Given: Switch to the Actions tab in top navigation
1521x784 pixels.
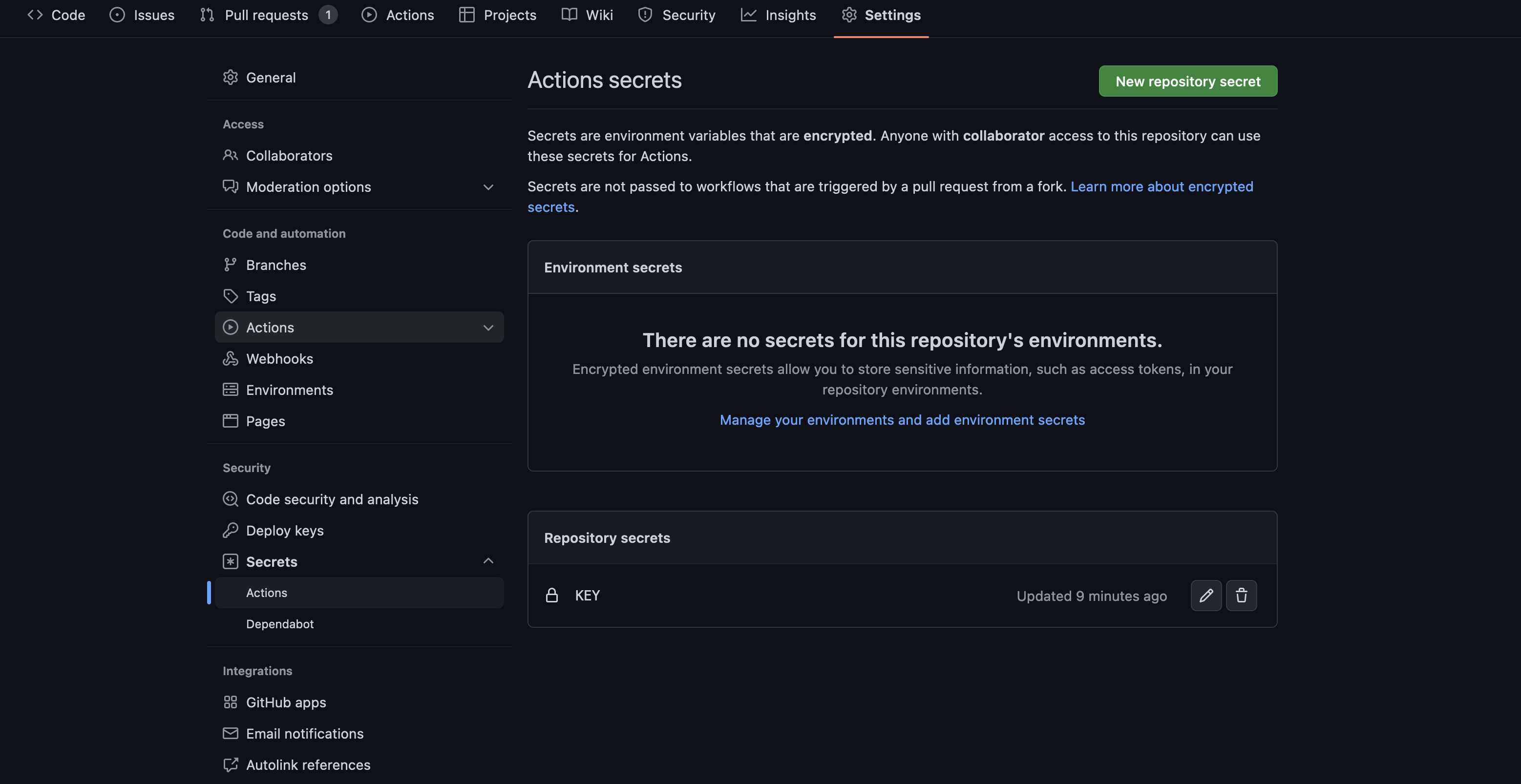Looking at the screenshot, I should click(x=398, y=15).
